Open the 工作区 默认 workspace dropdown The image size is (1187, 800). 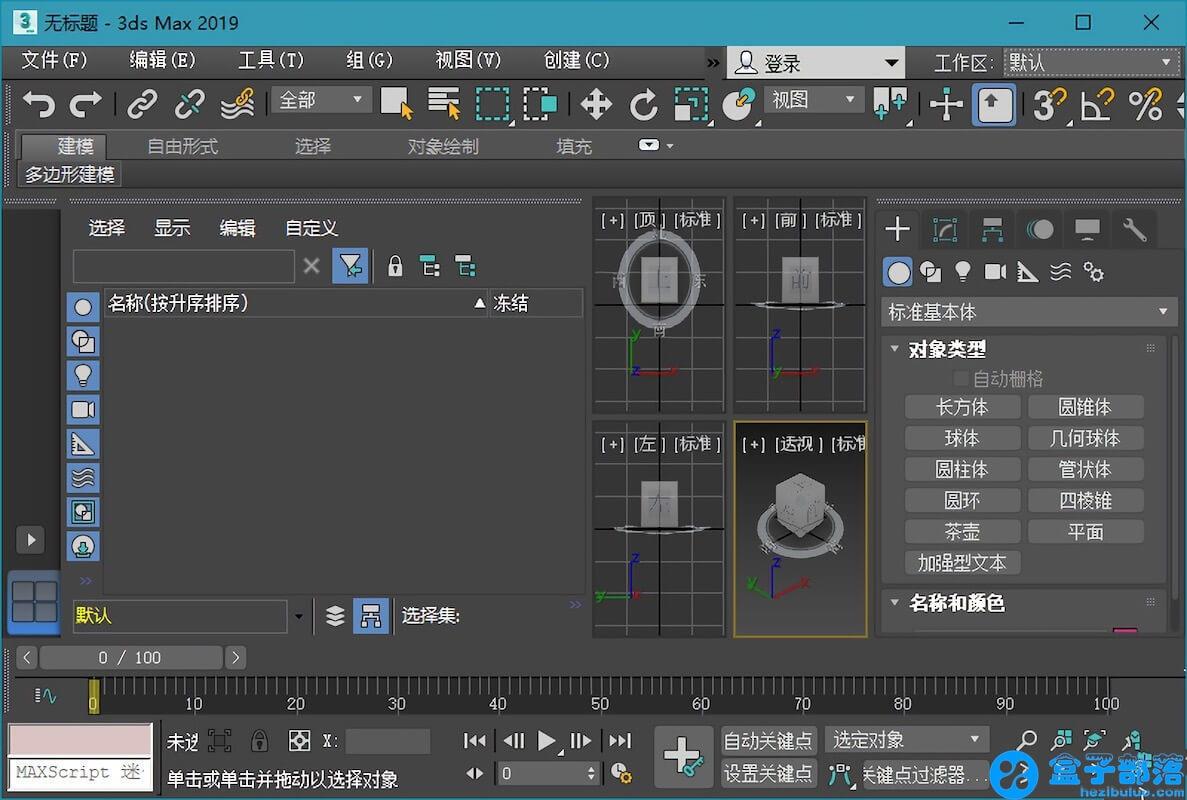(1091, 63)
